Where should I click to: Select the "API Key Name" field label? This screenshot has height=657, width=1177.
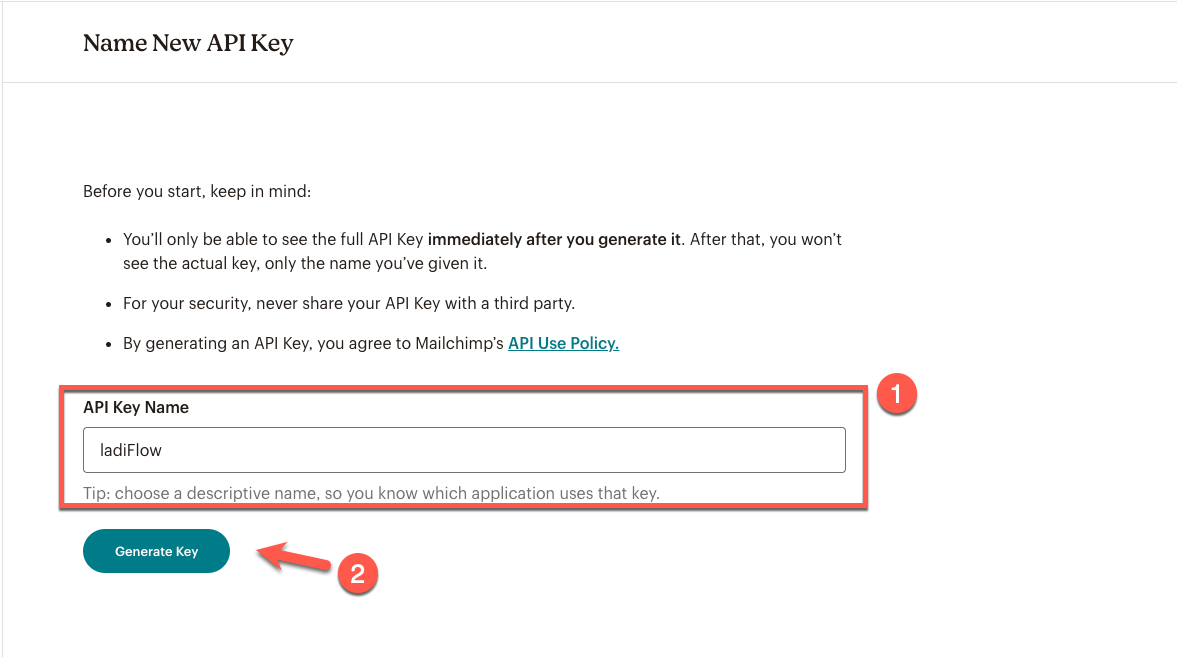coord(136,408)
